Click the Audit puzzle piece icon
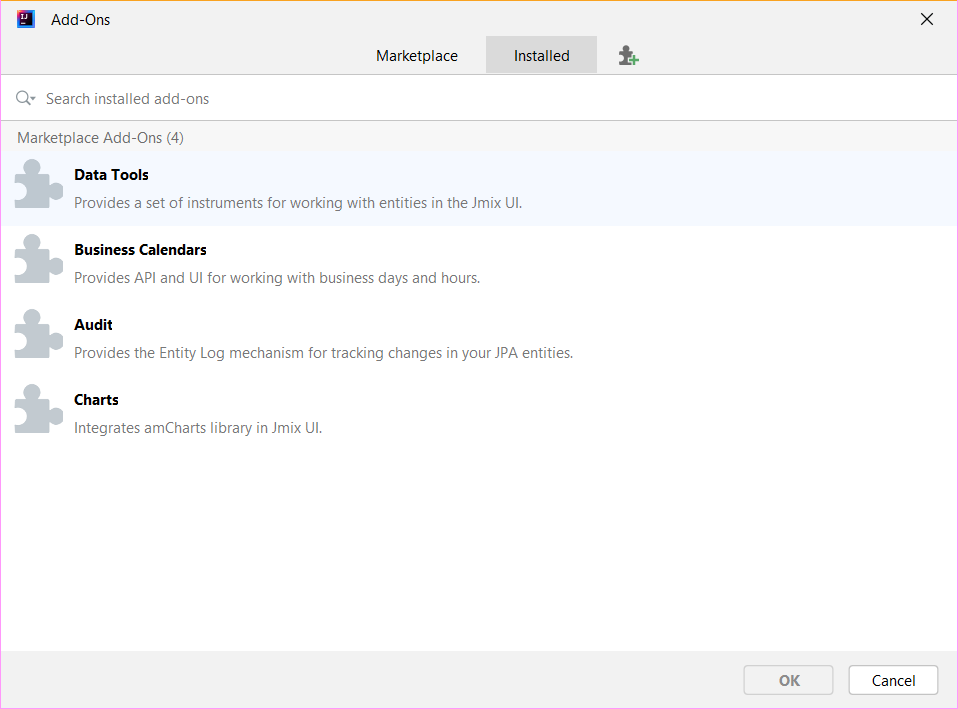958x709 pixels. [x=38, y=334]
